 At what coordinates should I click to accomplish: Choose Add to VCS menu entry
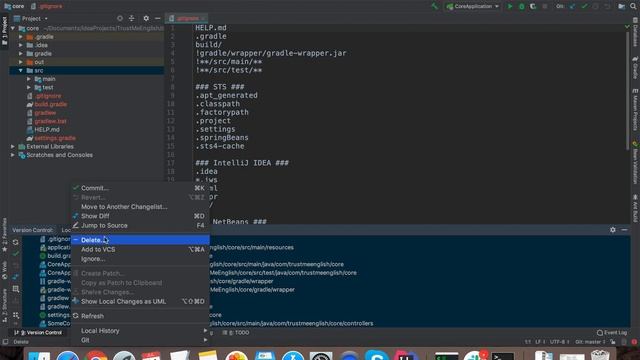[x=140, y=249]
